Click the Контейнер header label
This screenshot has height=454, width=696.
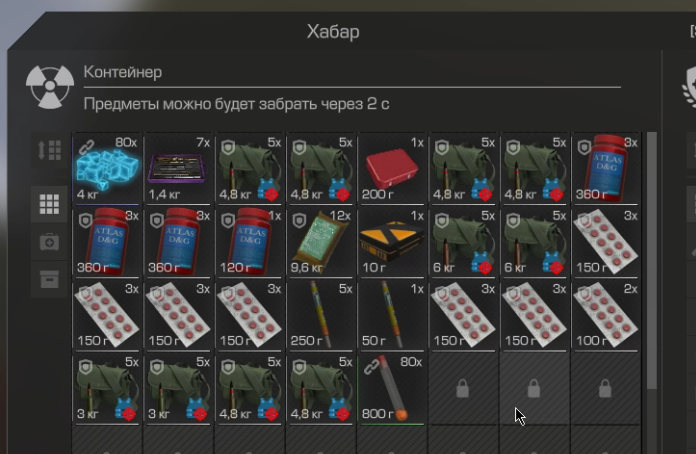click(x=123, y=72)
